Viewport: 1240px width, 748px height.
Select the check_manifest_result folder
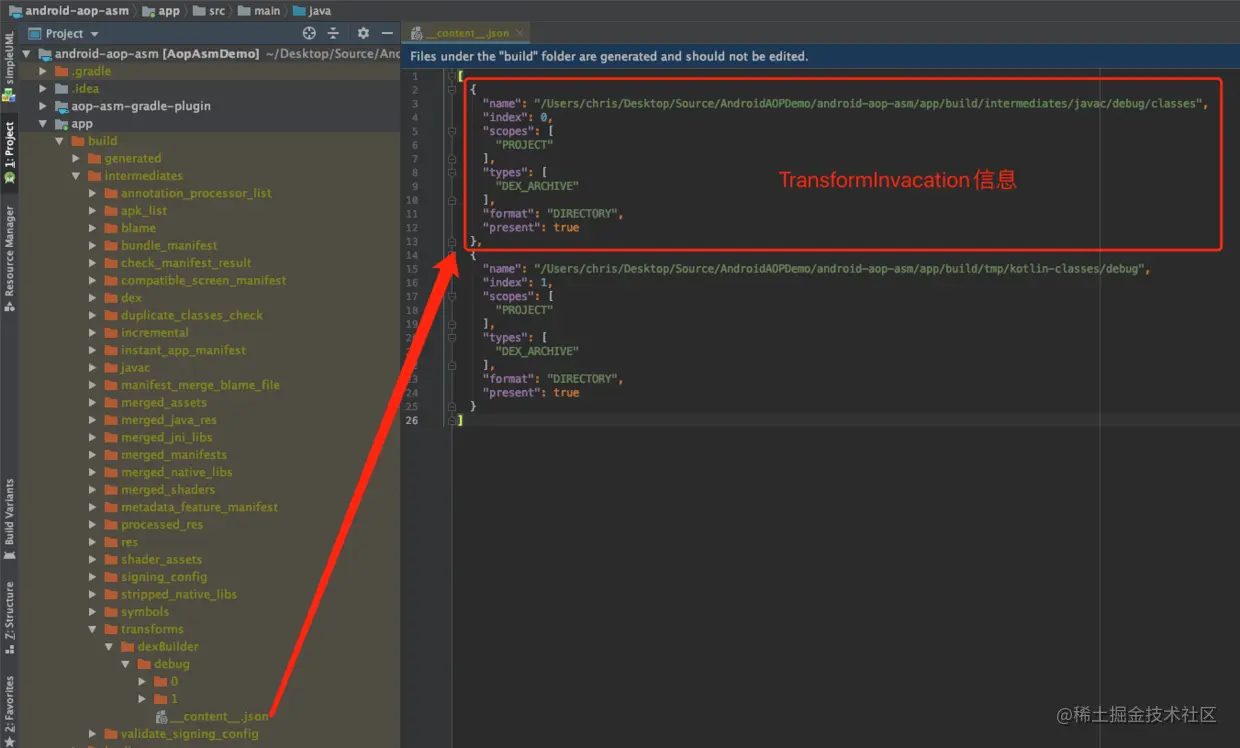point(177,263)
